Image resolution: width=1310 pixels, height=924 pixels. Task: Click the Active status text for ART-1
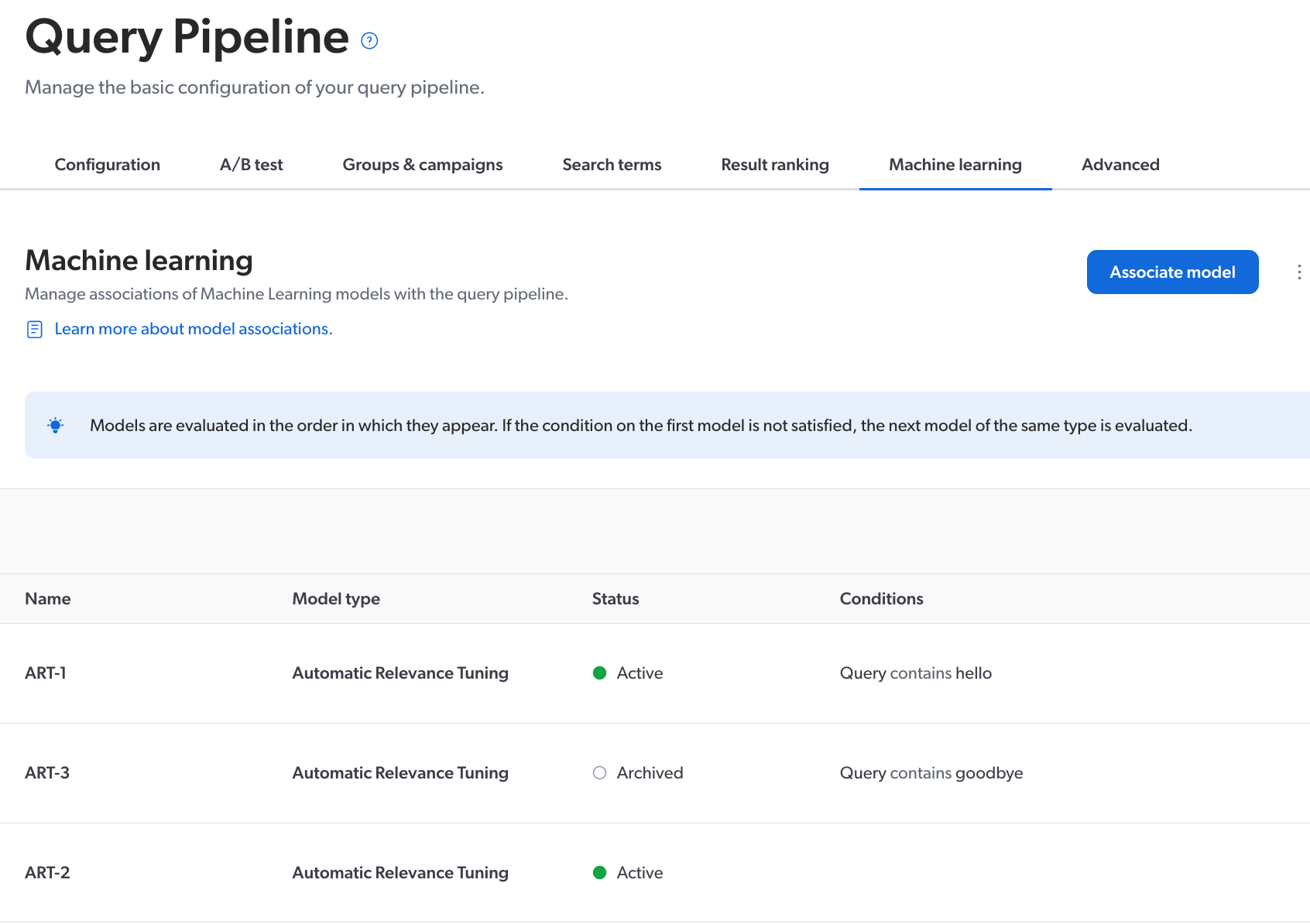pyautogui.click(x=640, y=673)
